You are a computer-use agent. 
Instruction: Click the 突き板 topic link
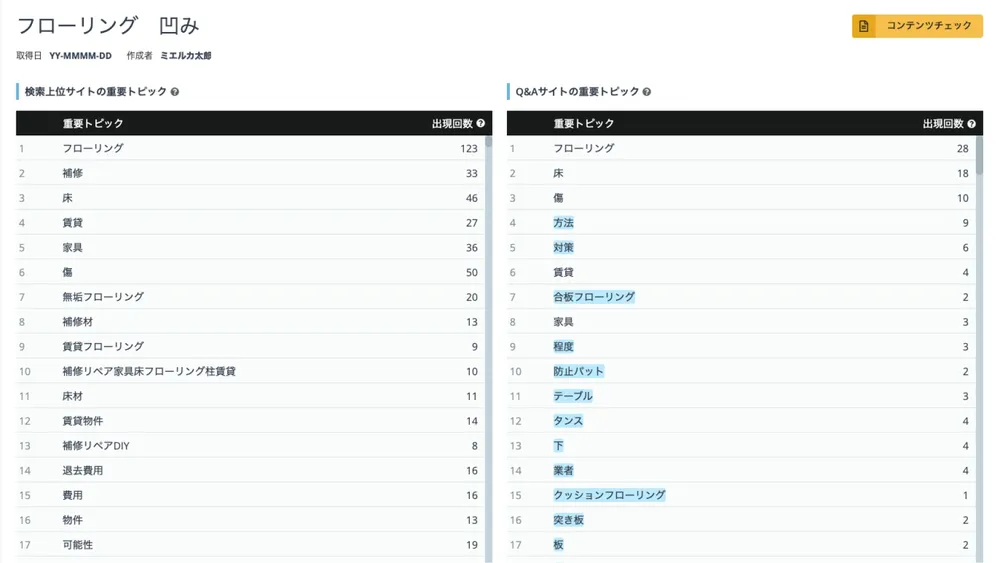click(569, 520)
